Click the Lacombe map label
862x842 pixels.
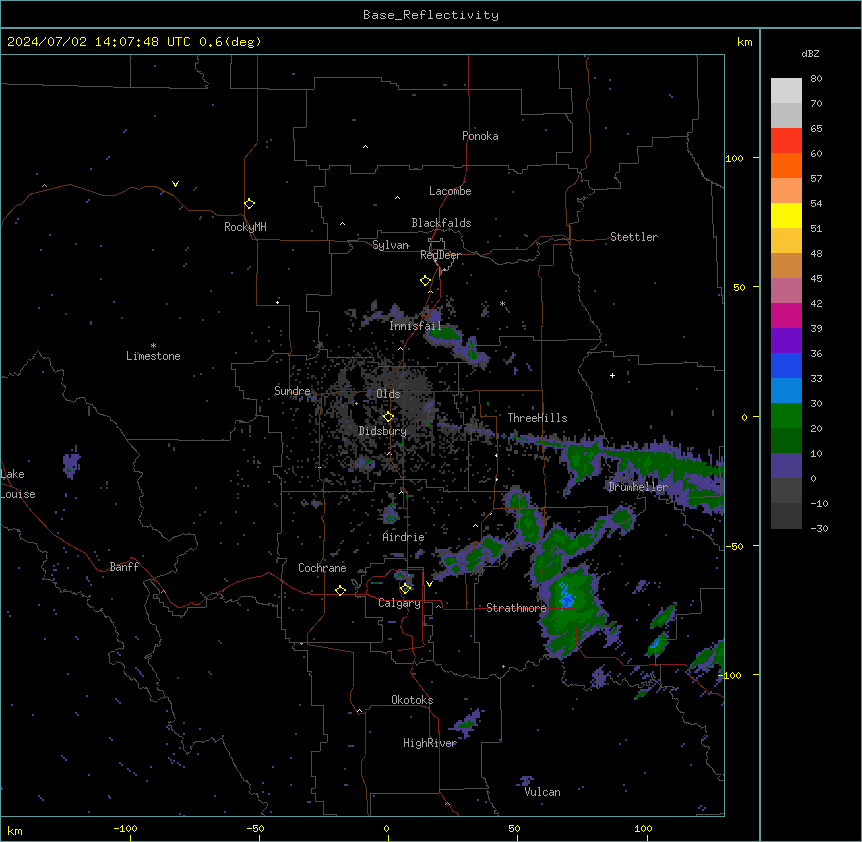click(x=450, y=191)
